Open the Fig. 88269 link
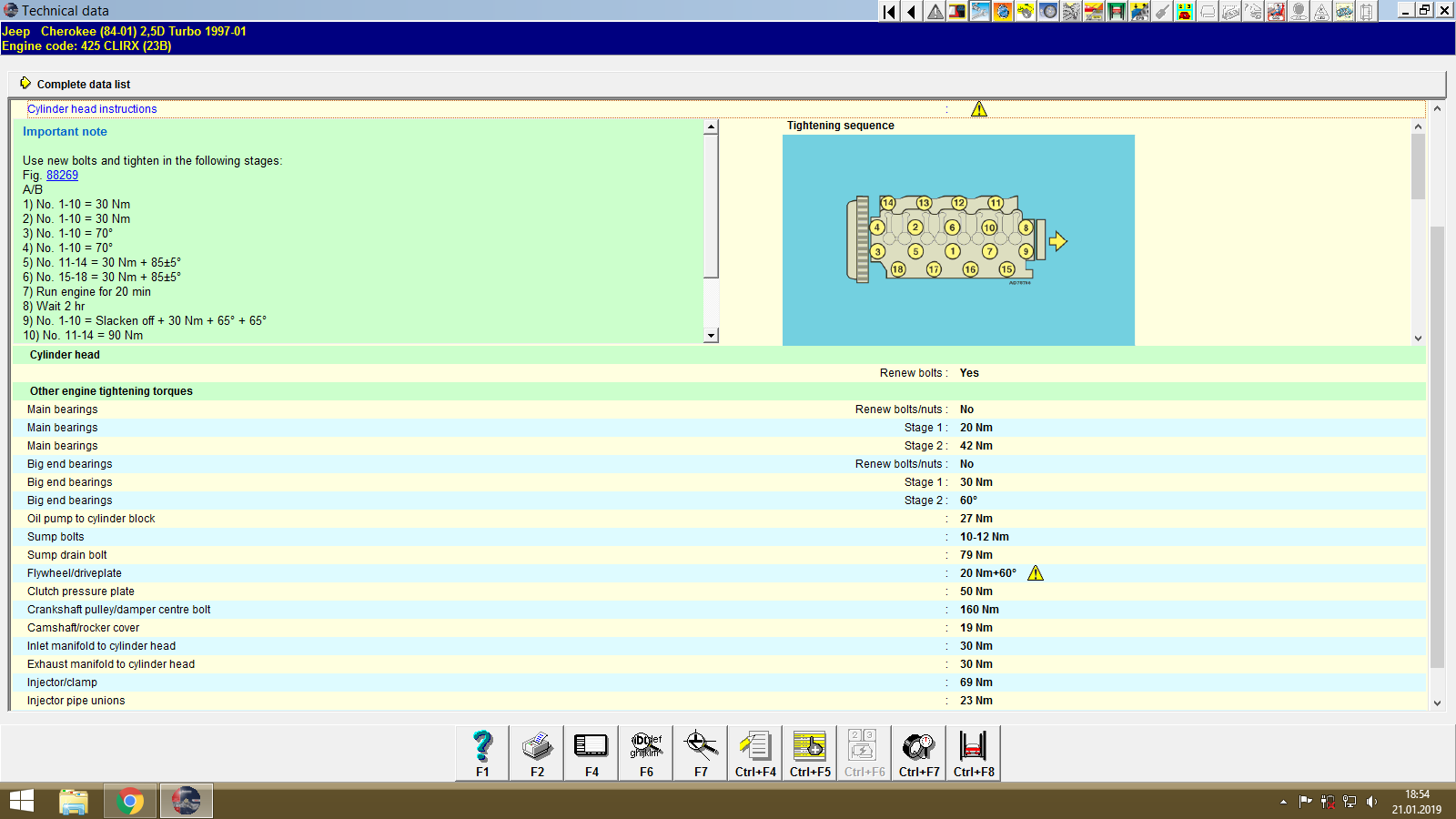Screen dimensions: 1456x819 62,175
